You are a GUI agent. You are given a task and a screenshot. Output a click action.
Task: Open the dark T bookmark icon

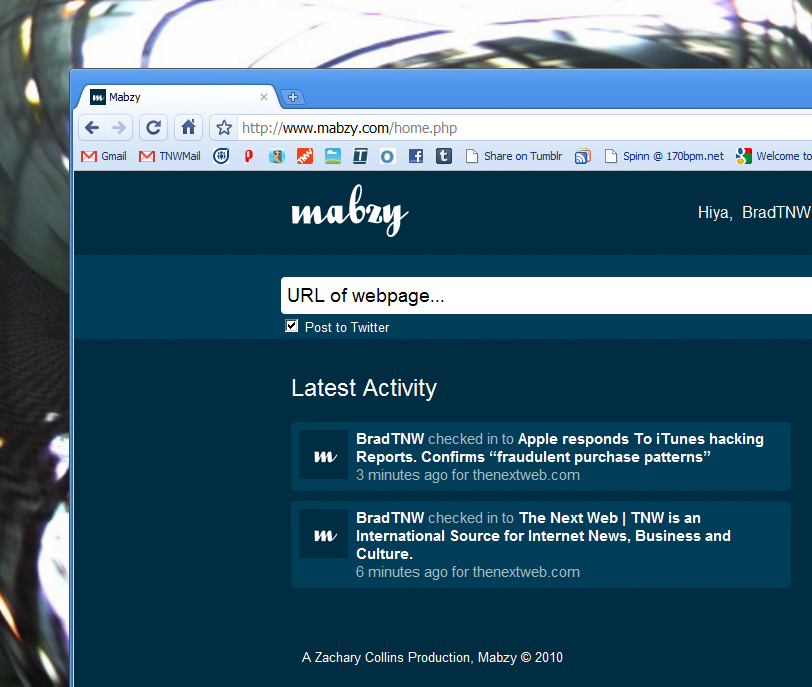tap(360, 156)
